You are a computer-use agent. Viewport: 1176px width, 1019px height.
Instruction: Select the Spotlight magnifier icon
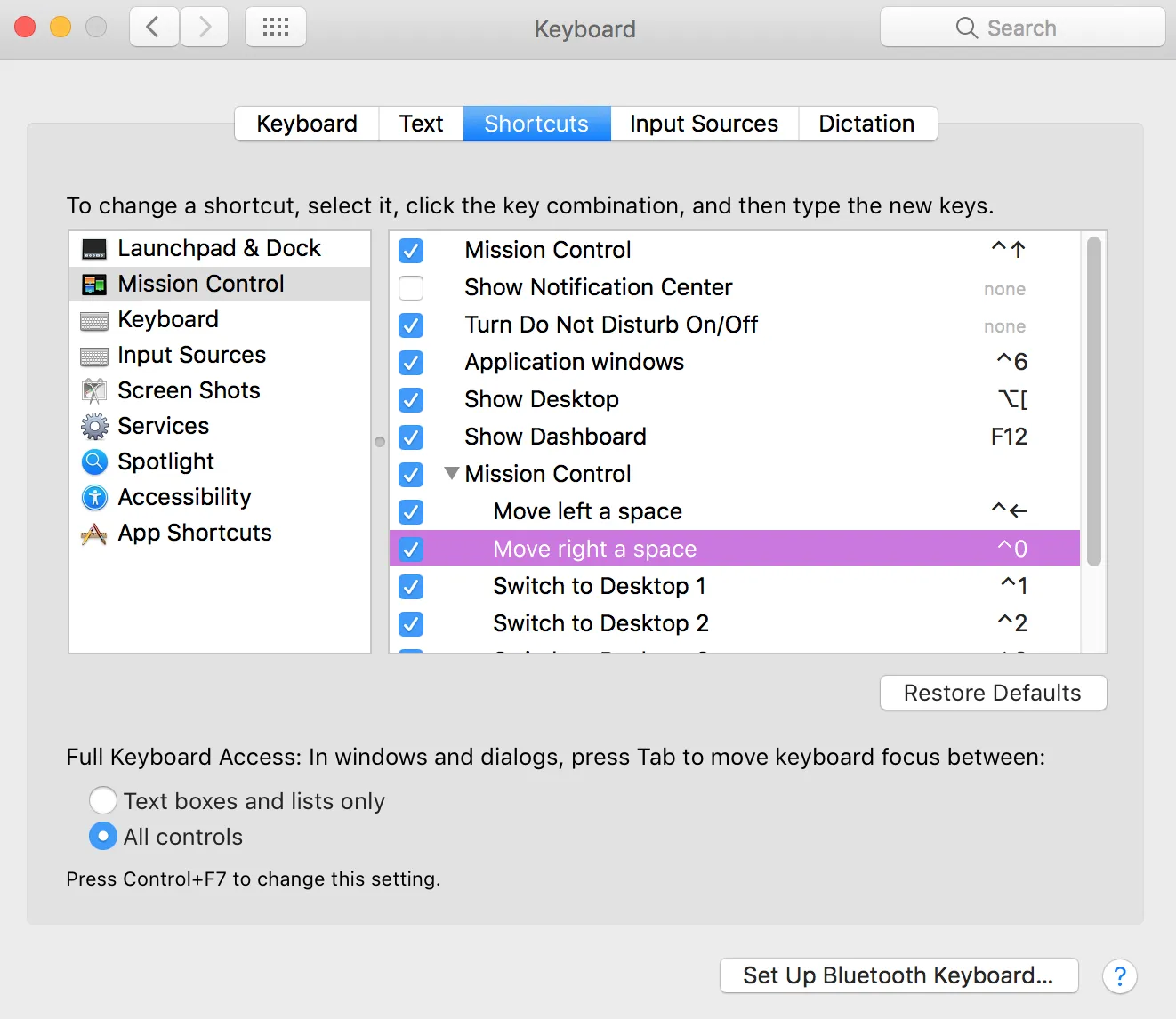pos(94,462)
